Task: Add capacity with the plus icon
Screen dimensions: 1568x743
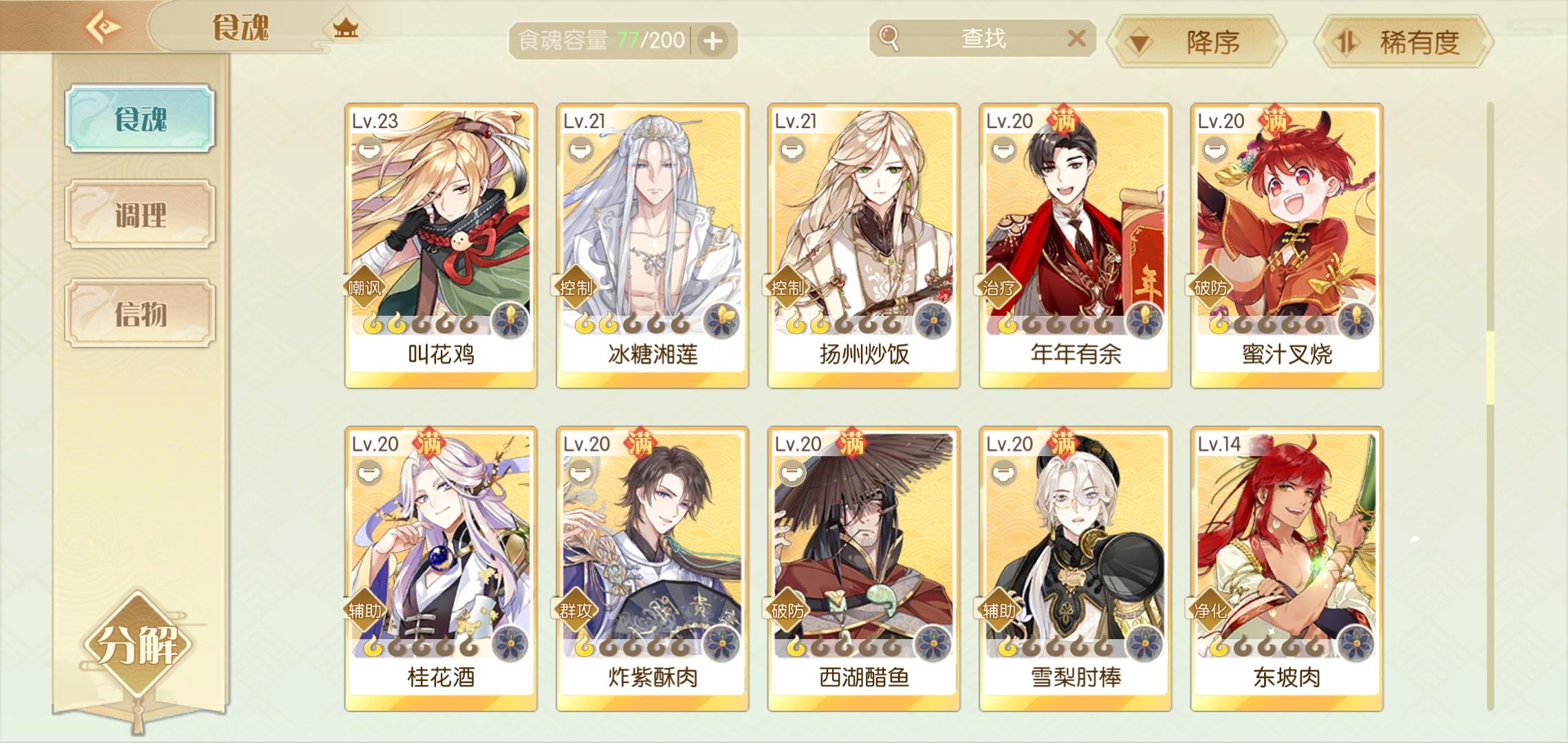Action: tap(713, 41)
